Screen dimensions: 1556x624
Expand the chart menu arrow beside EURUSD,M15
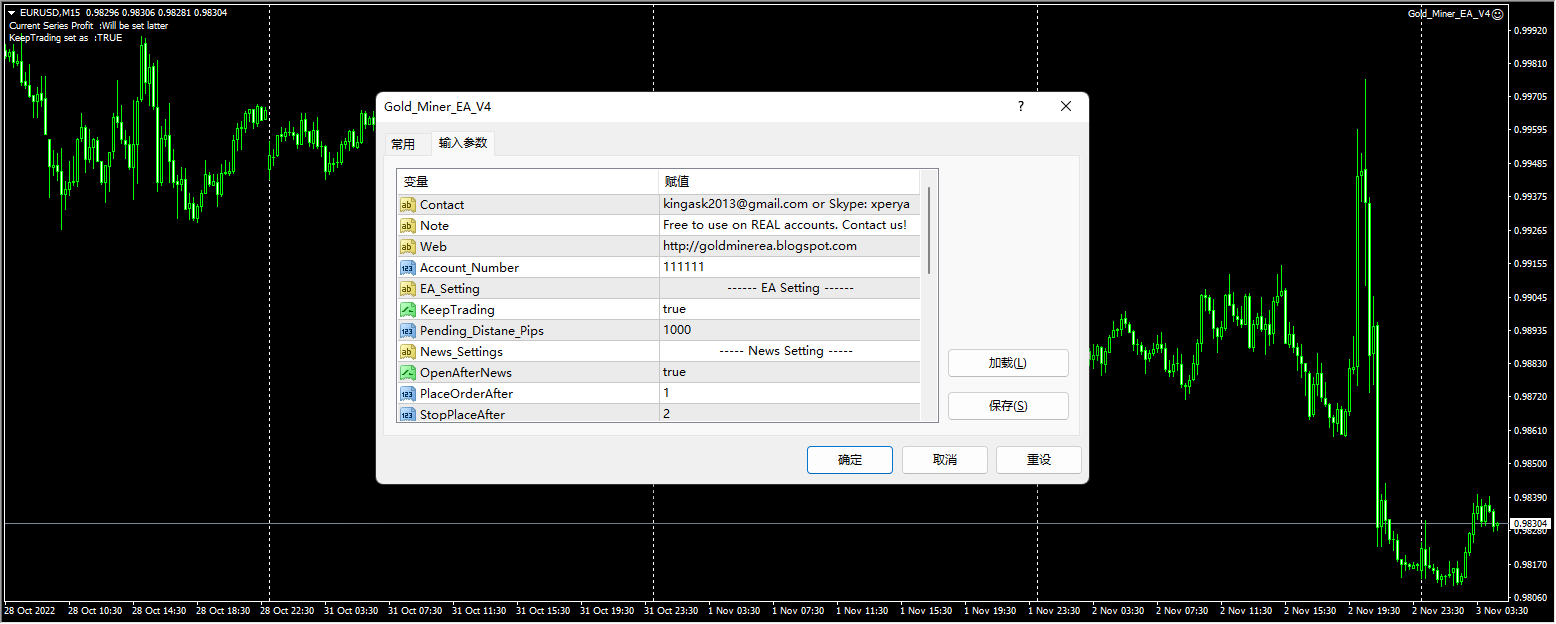coord(11,13)
